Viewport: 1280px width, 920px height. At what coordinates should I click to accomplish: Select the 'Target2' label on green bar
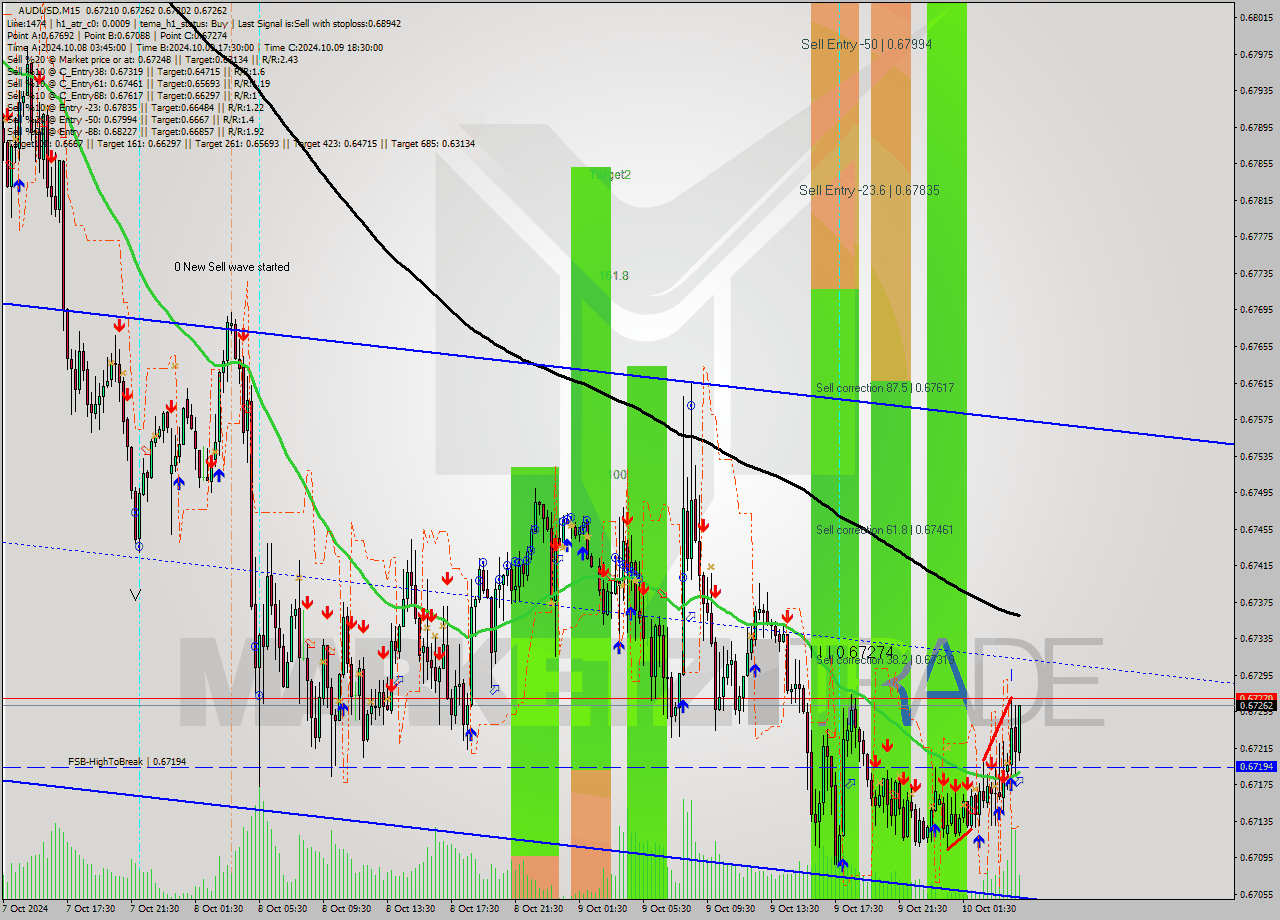(x=611, y=174)
